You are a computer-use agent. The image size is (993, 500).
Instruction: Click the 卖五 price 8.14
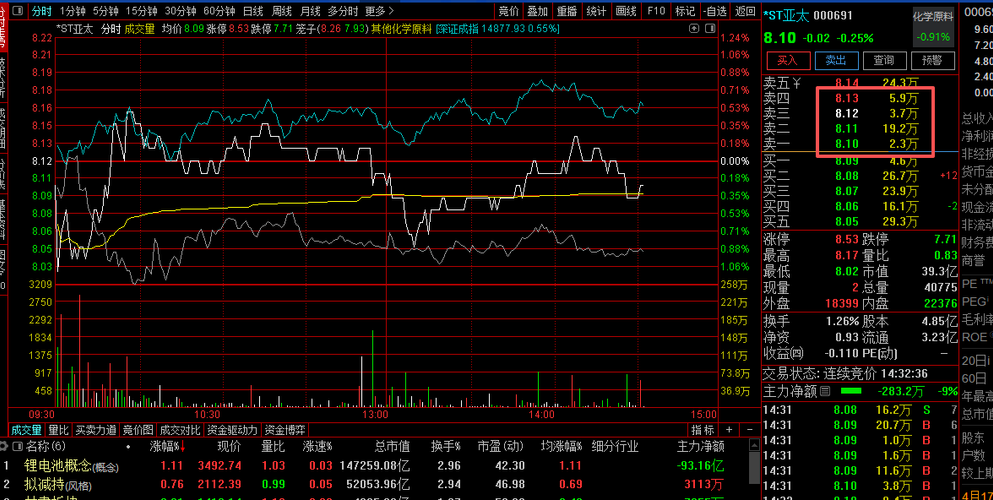[x=847, y=82]
